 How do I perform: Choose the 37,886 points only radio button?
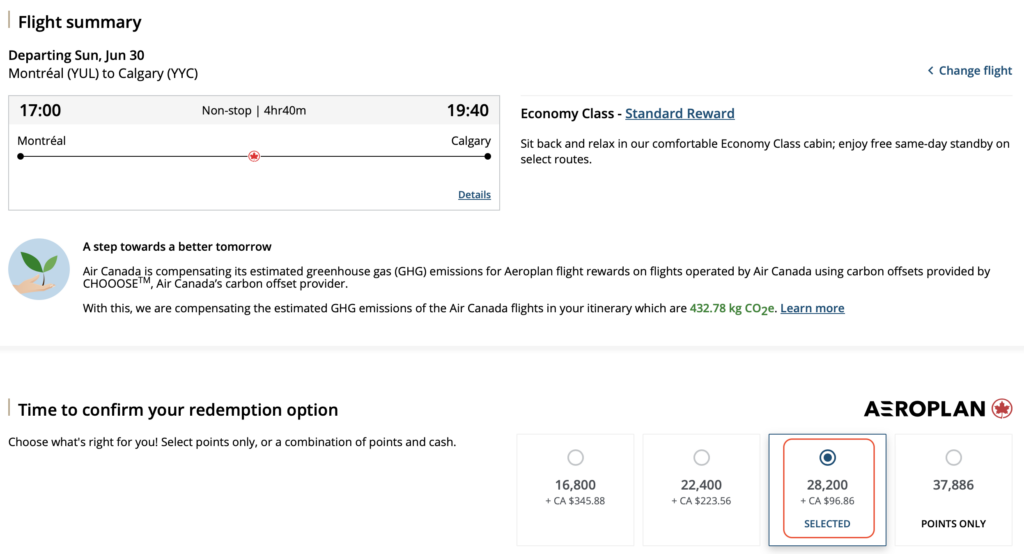coord(953,458)
